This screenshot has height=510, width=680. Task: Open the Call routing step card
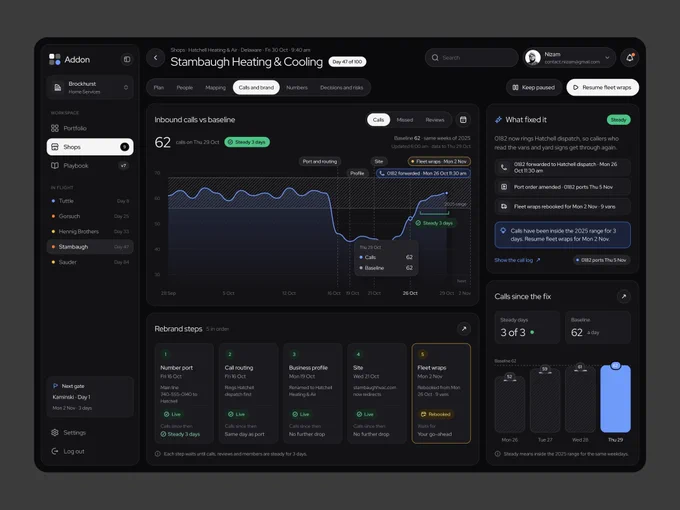[248, 393]
